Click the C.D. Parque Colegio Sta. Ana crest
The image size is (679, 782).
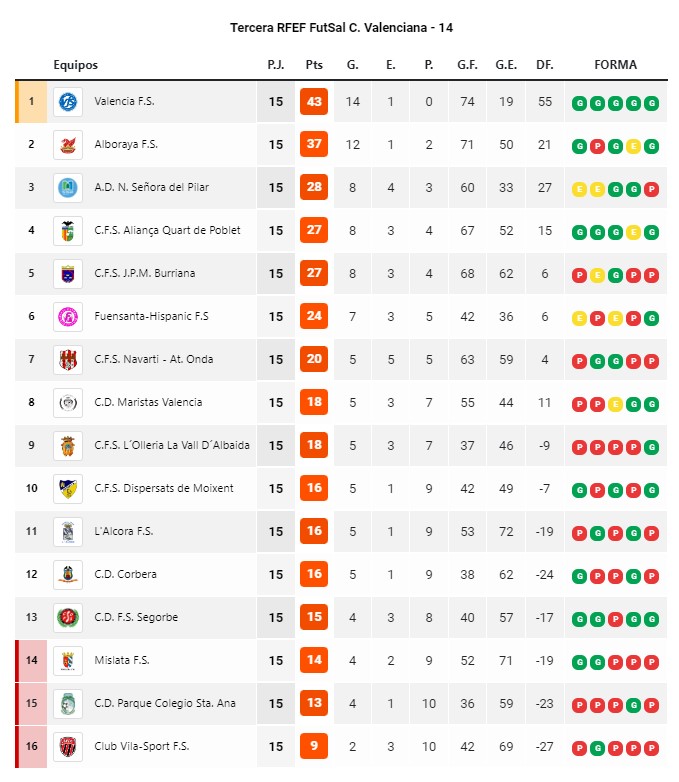tap(68, 704)
